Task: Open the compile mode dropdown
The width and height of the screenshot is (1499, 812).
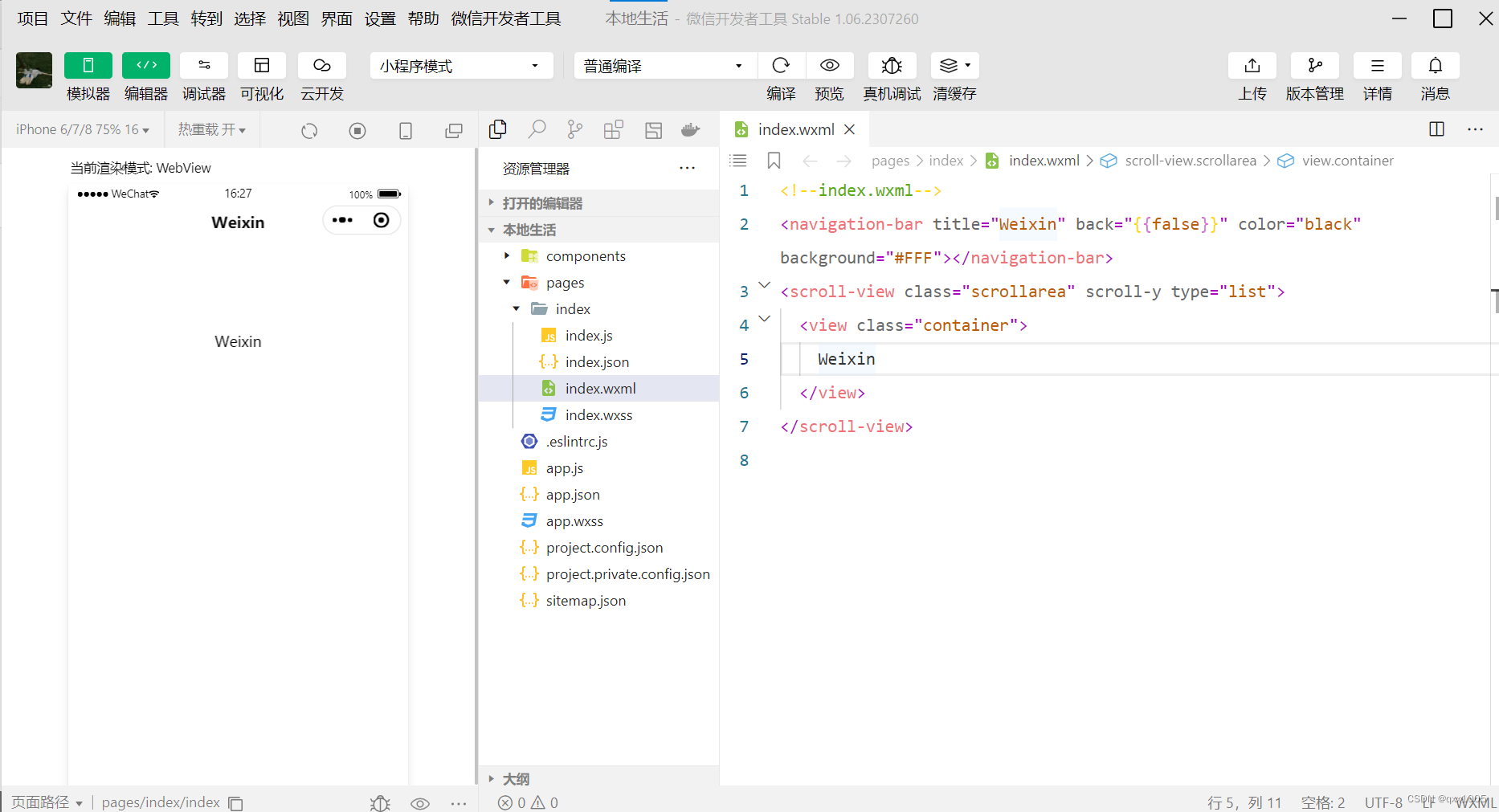Action: point(665,66)
